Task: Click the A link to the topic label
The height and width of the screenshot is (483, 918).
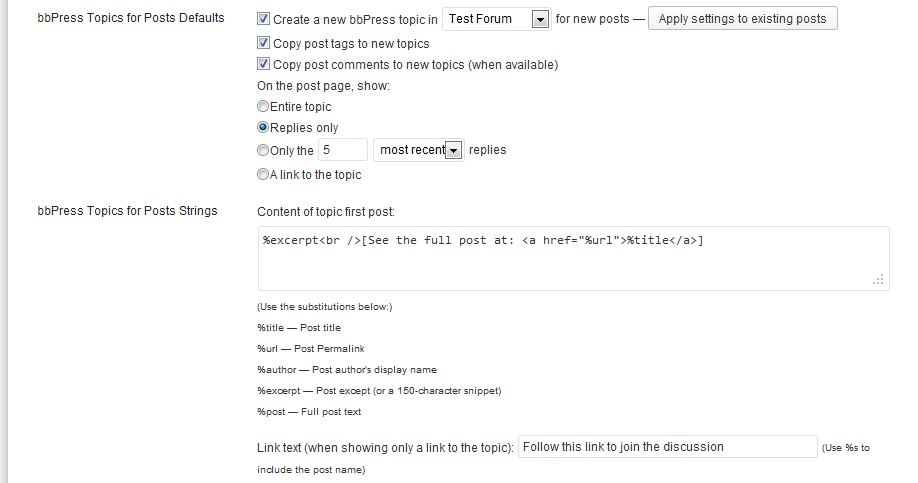Action: point(316,174)
